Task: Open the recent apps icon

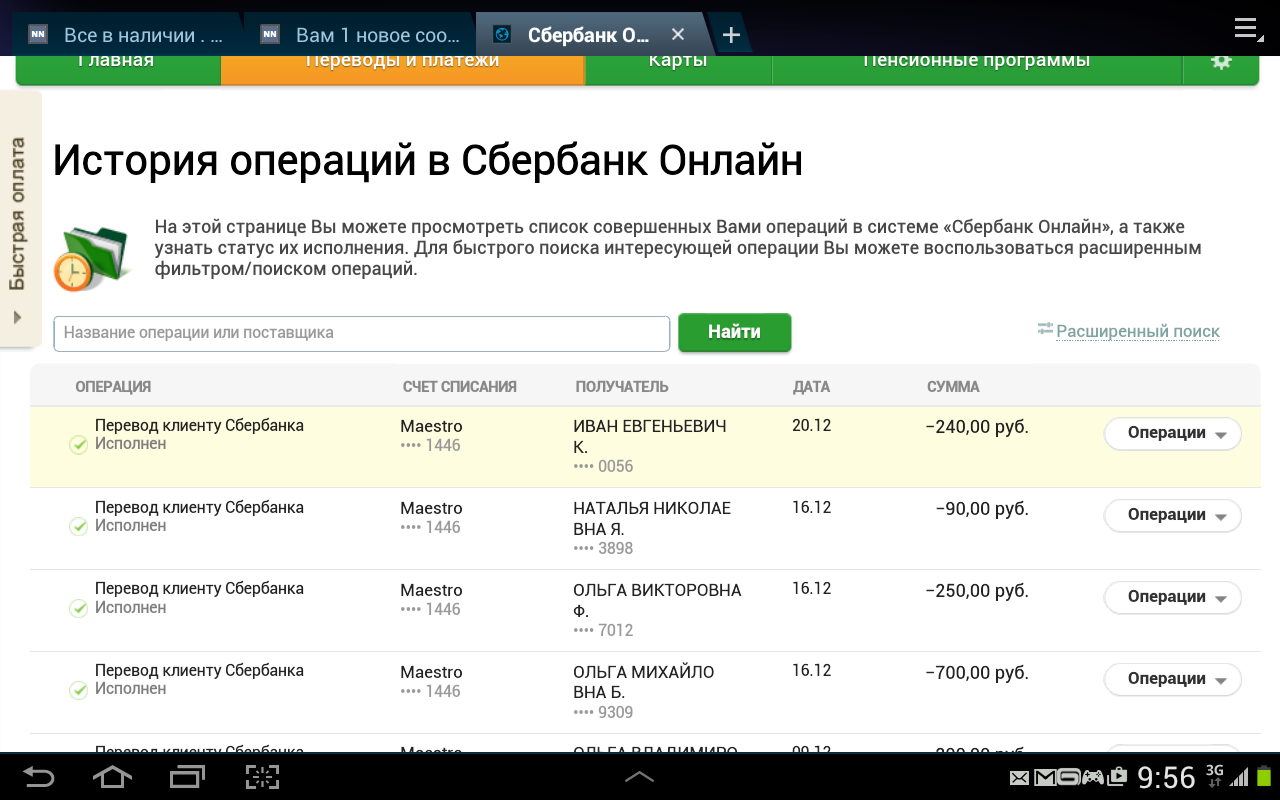Action: 187,777
